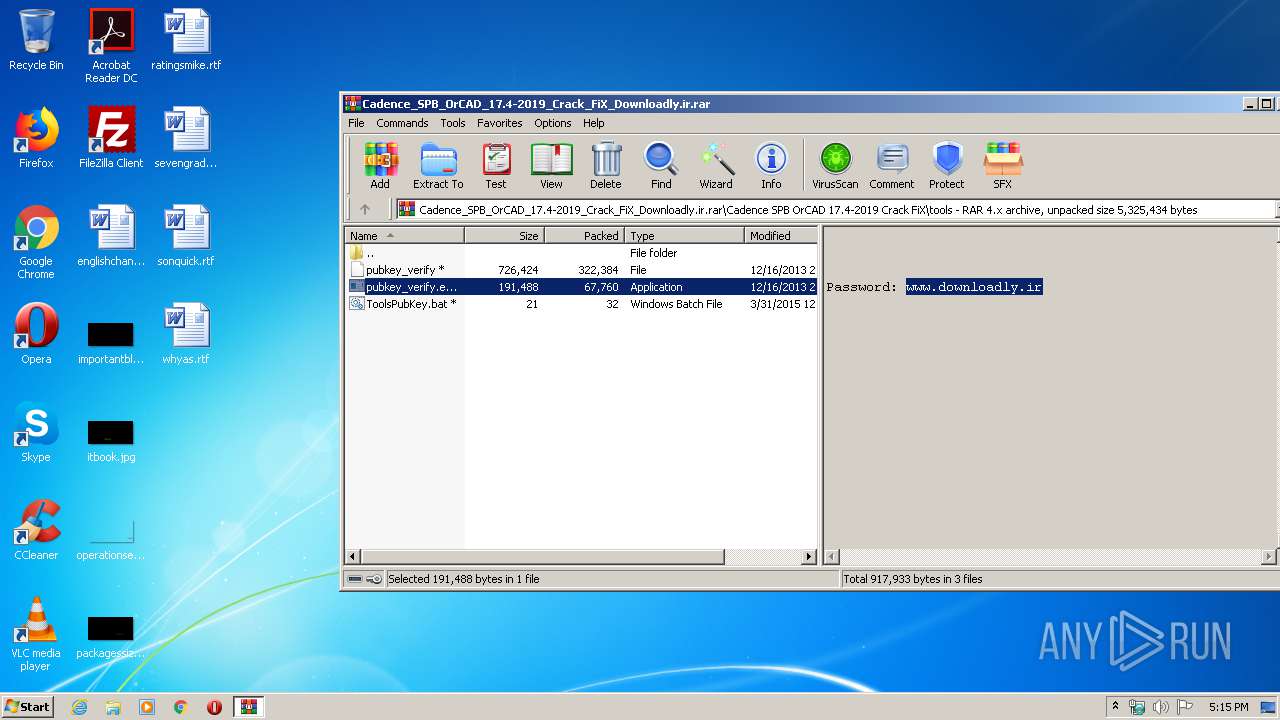Click the archive path address field
The height and width of the screenshot is (720, 1280).
835,210
